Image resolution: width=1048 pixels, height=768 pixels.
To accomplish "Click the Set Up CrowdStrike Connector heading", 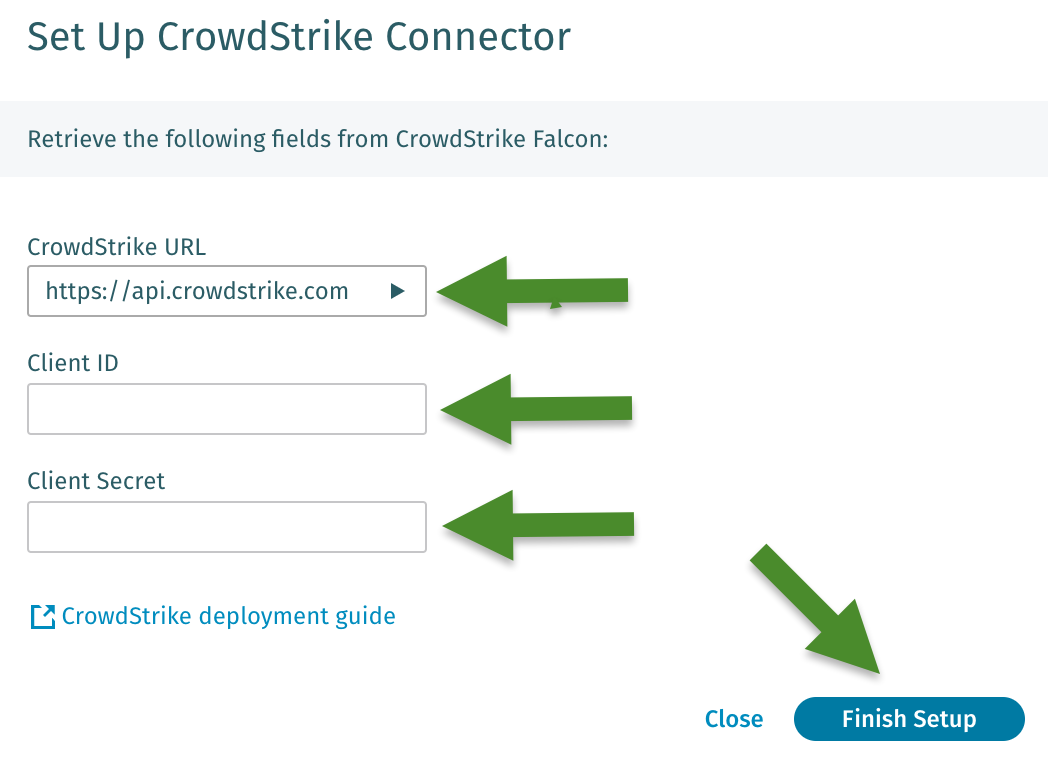I will click(x=299, y=37).
